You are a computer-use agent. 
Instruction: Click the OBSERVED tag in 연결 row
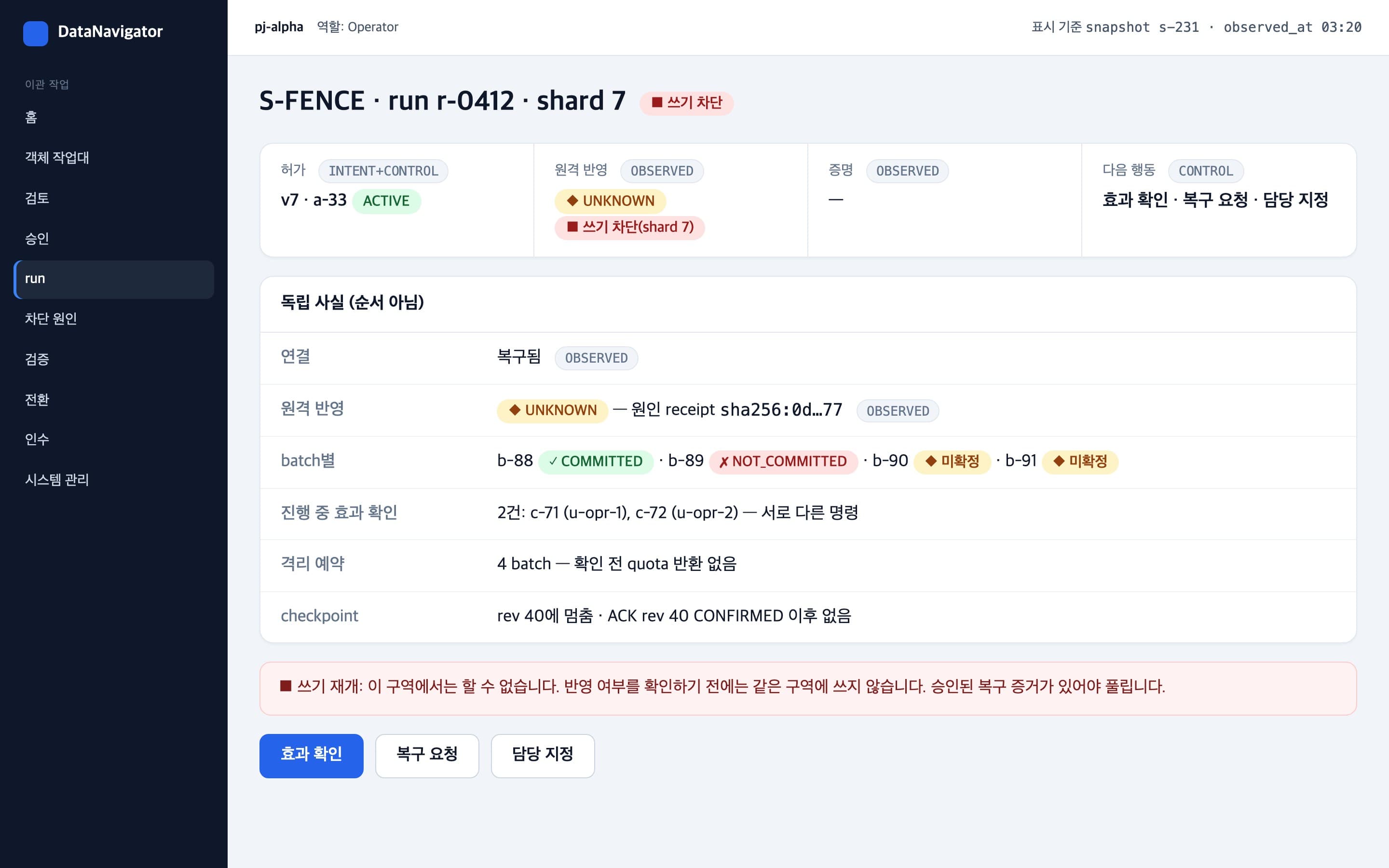596,358
